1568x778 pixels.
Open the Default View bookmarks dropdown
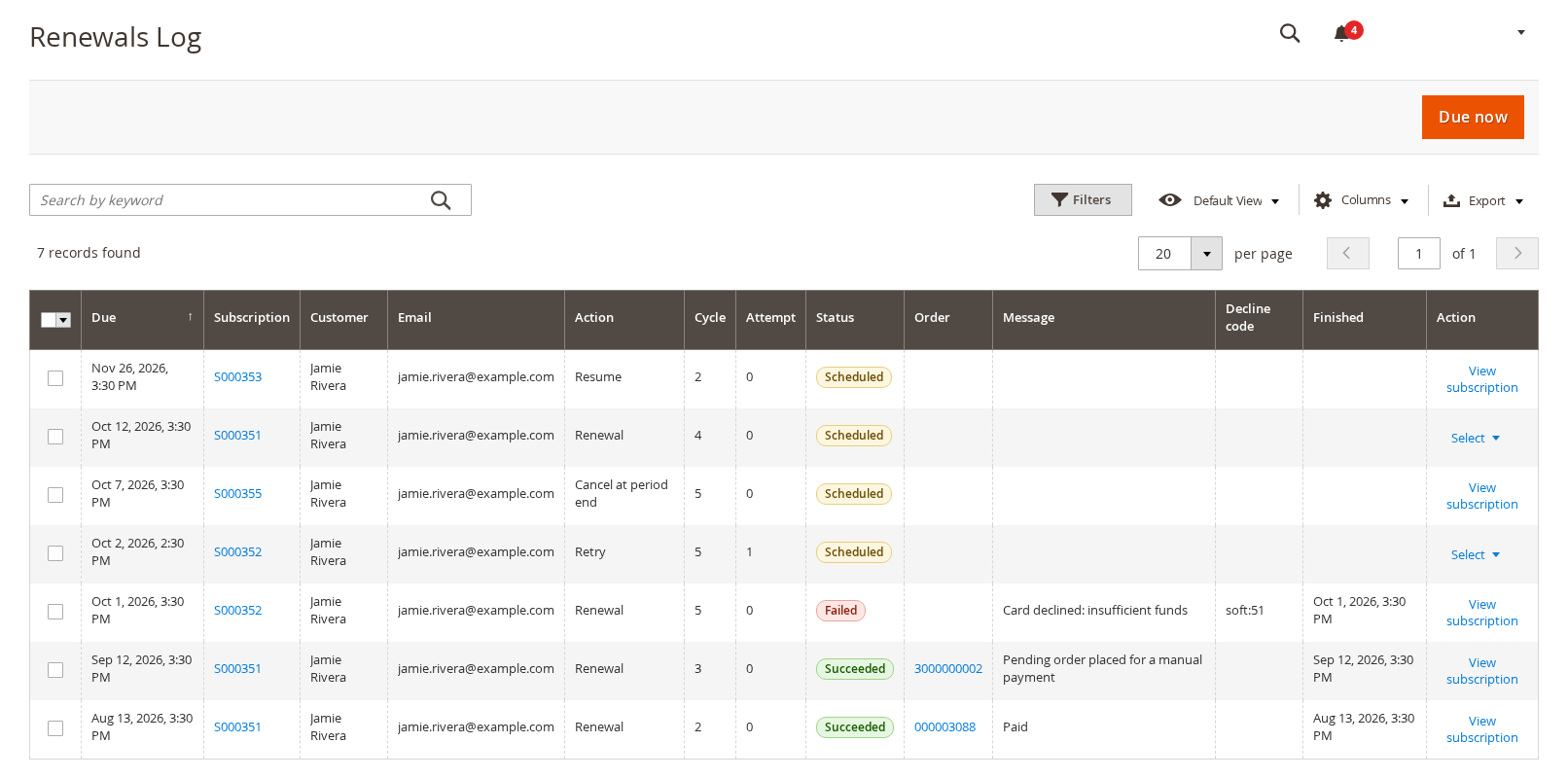click(x=1219, y=200)
